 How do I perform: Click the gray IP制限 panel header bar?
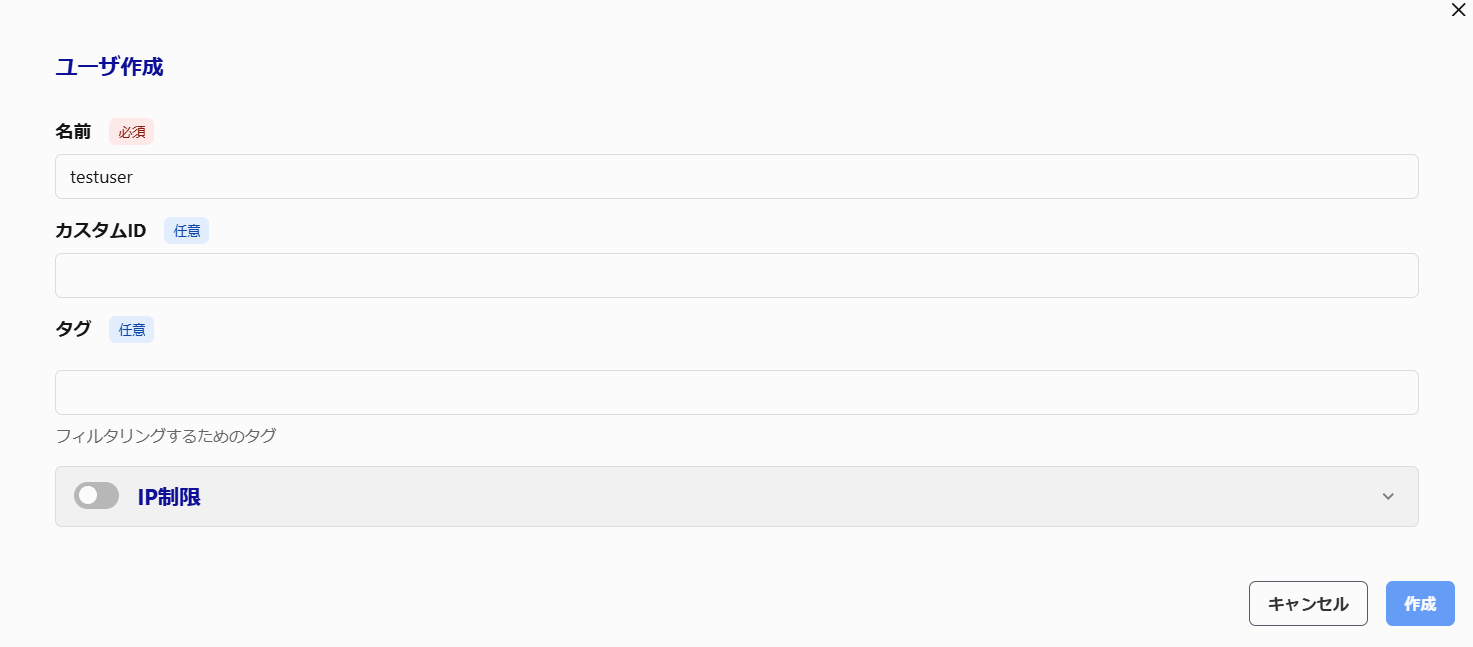pyautogui.click(x=760, y=497)
